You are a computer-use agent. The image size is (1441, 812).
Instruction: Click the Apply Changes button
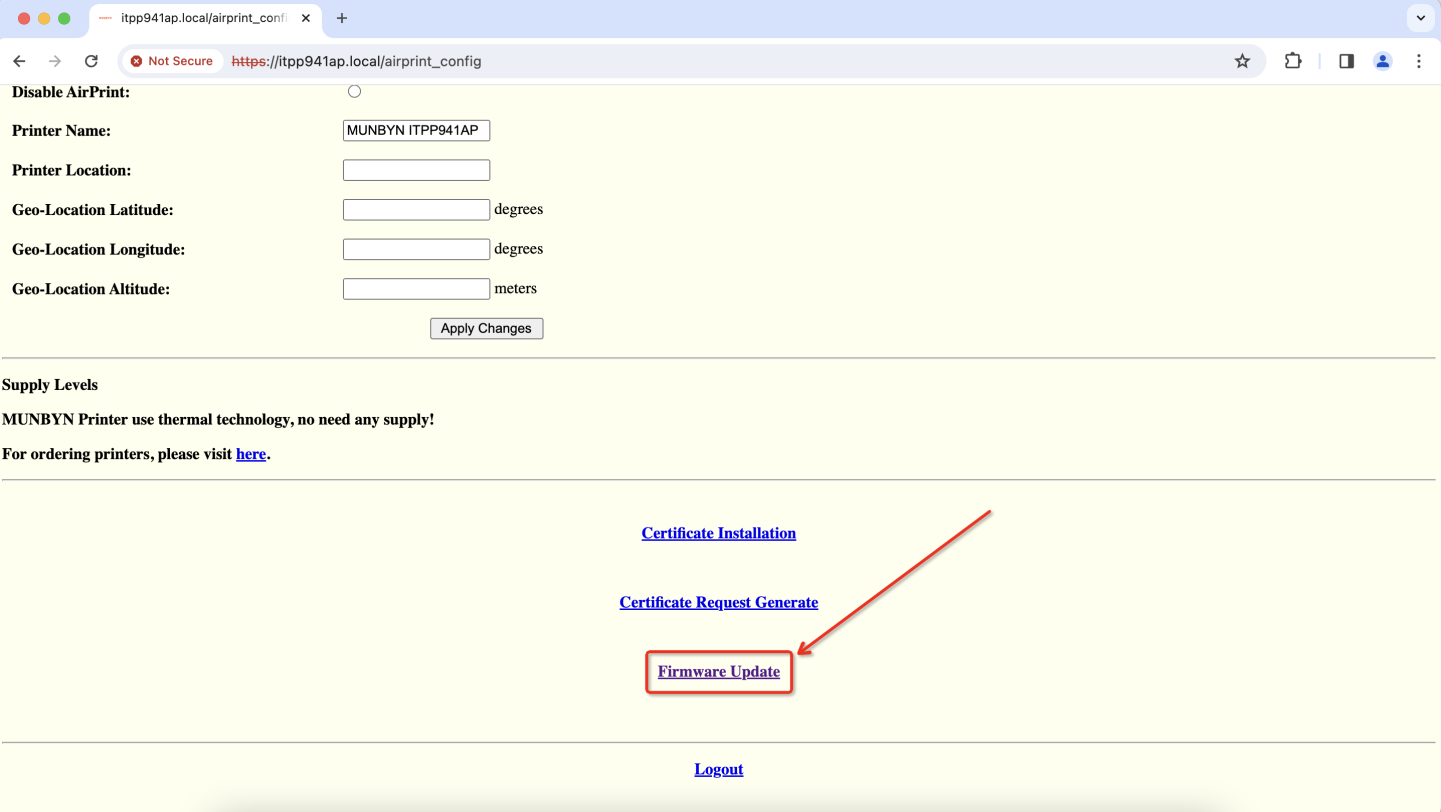[x=486, y=328]
